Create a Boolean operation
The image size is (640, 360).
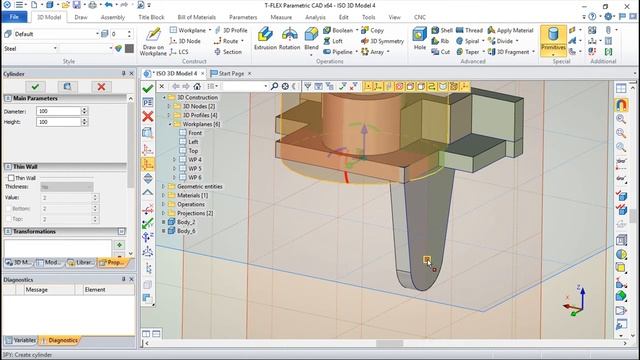click(338, 30)
